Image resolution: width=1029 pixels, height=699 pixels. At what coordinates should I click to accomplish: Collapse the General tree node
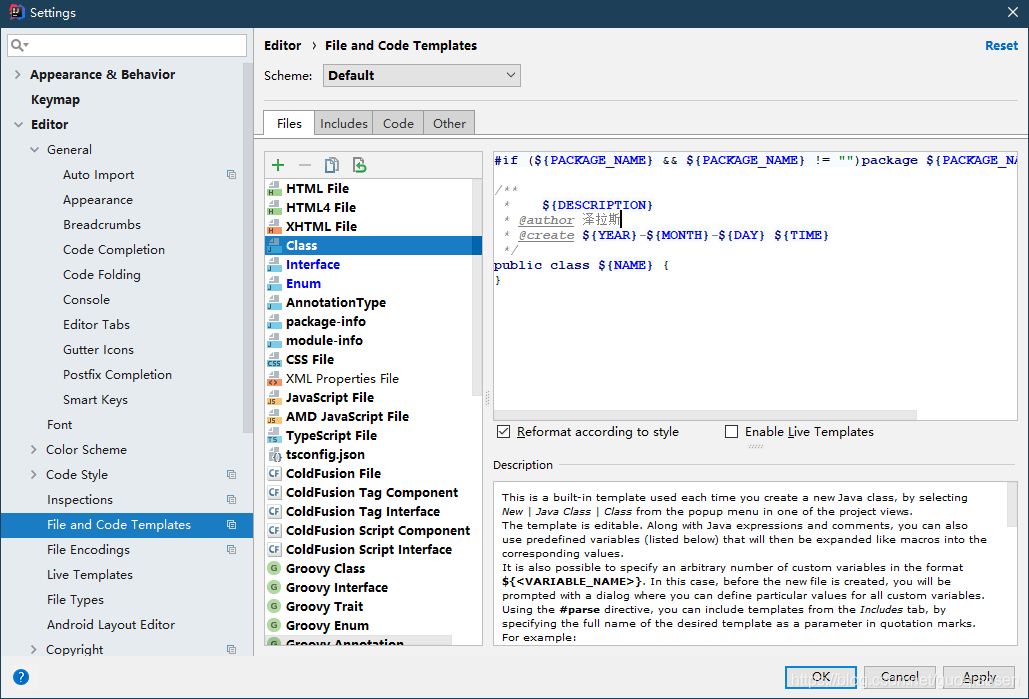click(x=34, y=150)
